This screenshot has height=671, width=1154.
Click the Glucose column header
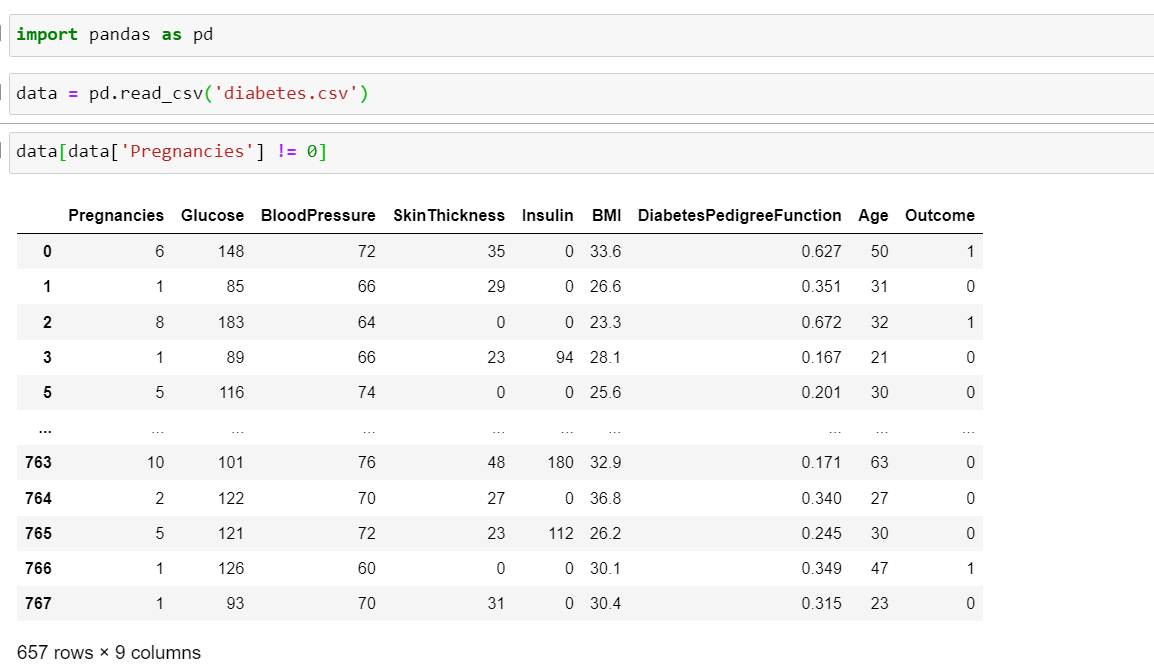tap(212, 216)
